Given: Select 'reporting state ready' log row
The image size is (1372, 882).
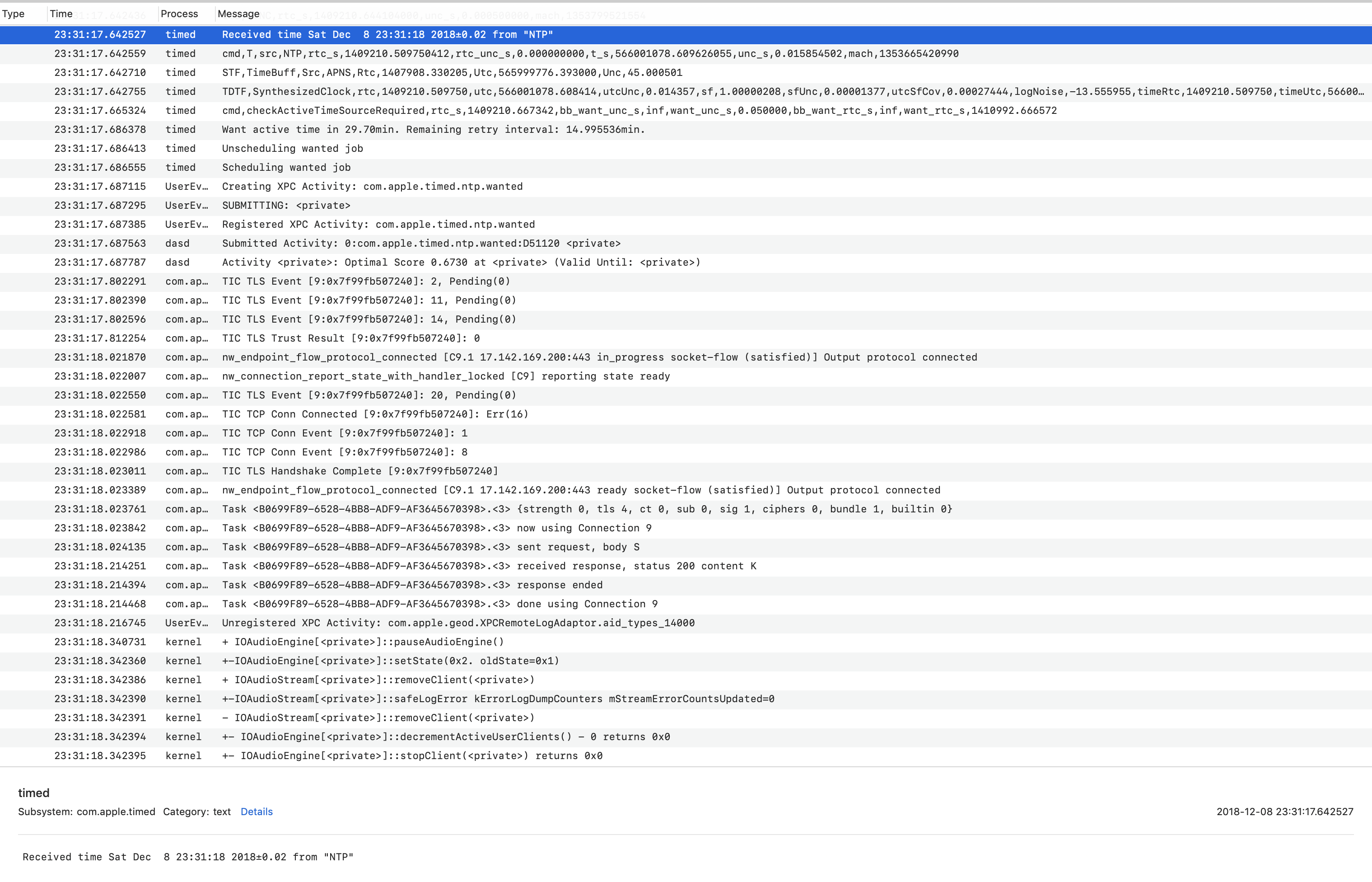Looking at the screenshot, I should click(x=686, y=376).
